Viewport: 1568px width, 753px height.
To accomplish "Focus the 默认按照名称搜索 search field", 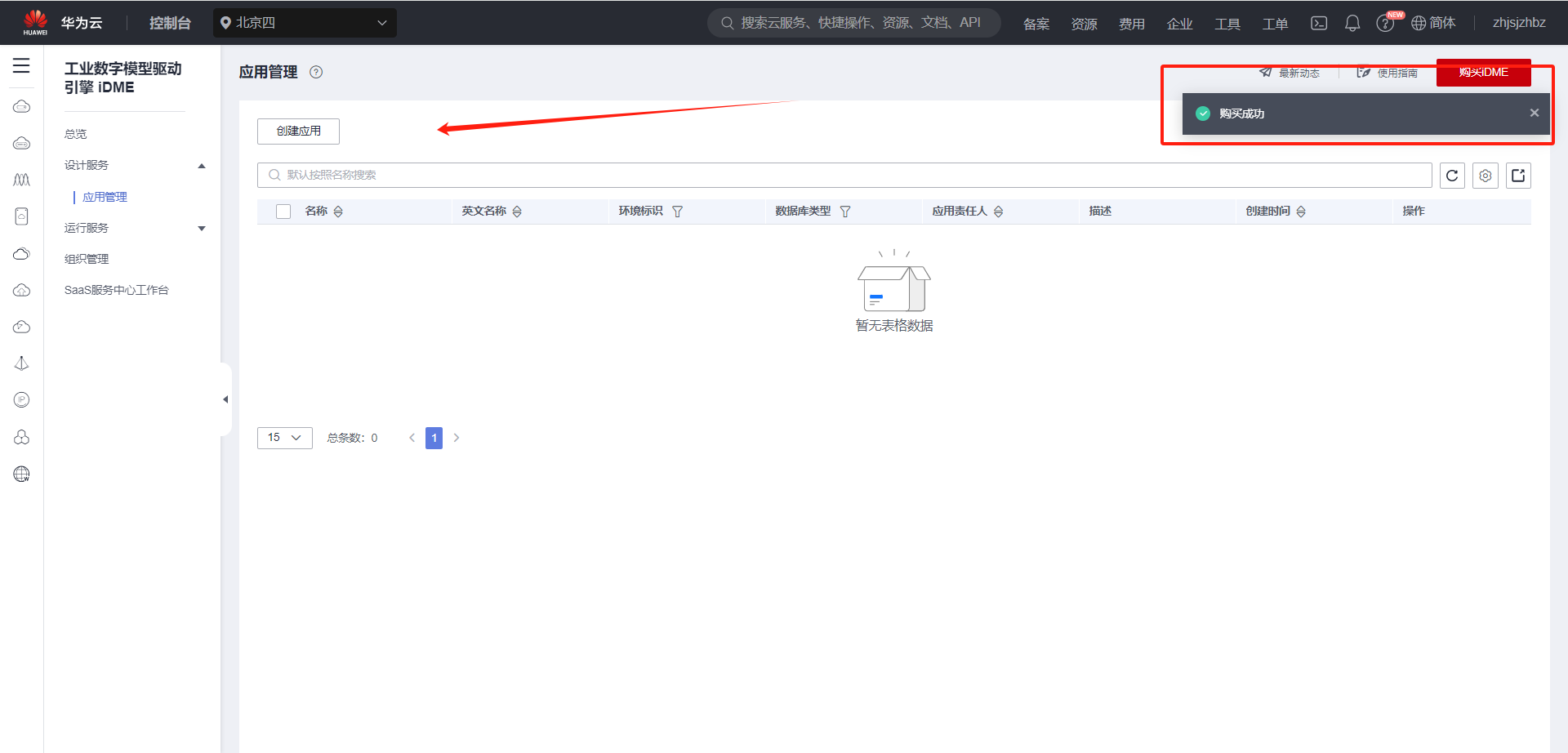I will pyautogui.click(x=844, y=175).
